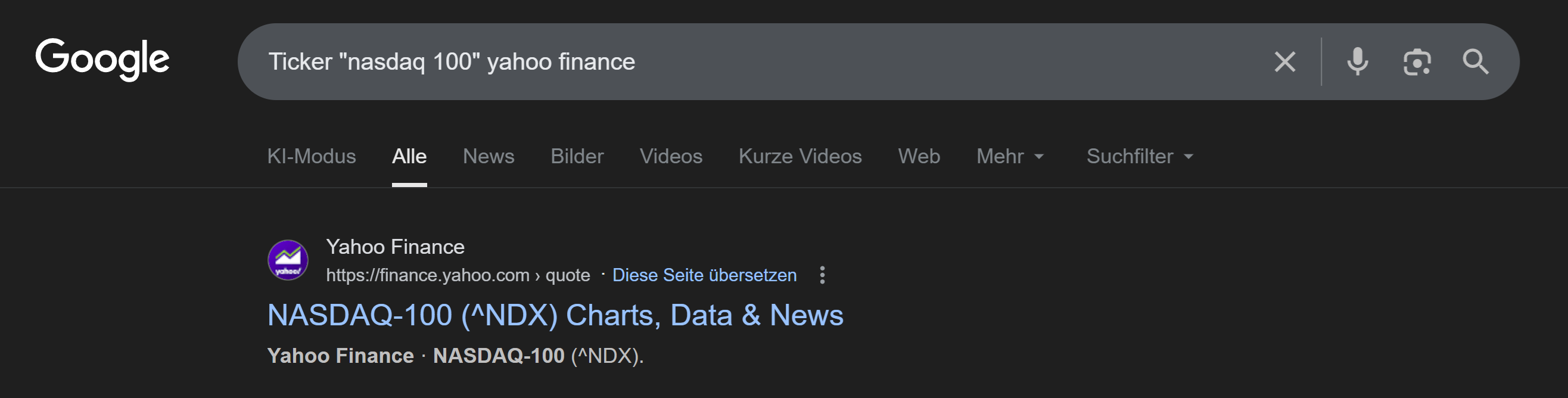Open NASDAQ-100 (^NDX) Charts result link
The image size is (1568, 398).
coord(555,315)
